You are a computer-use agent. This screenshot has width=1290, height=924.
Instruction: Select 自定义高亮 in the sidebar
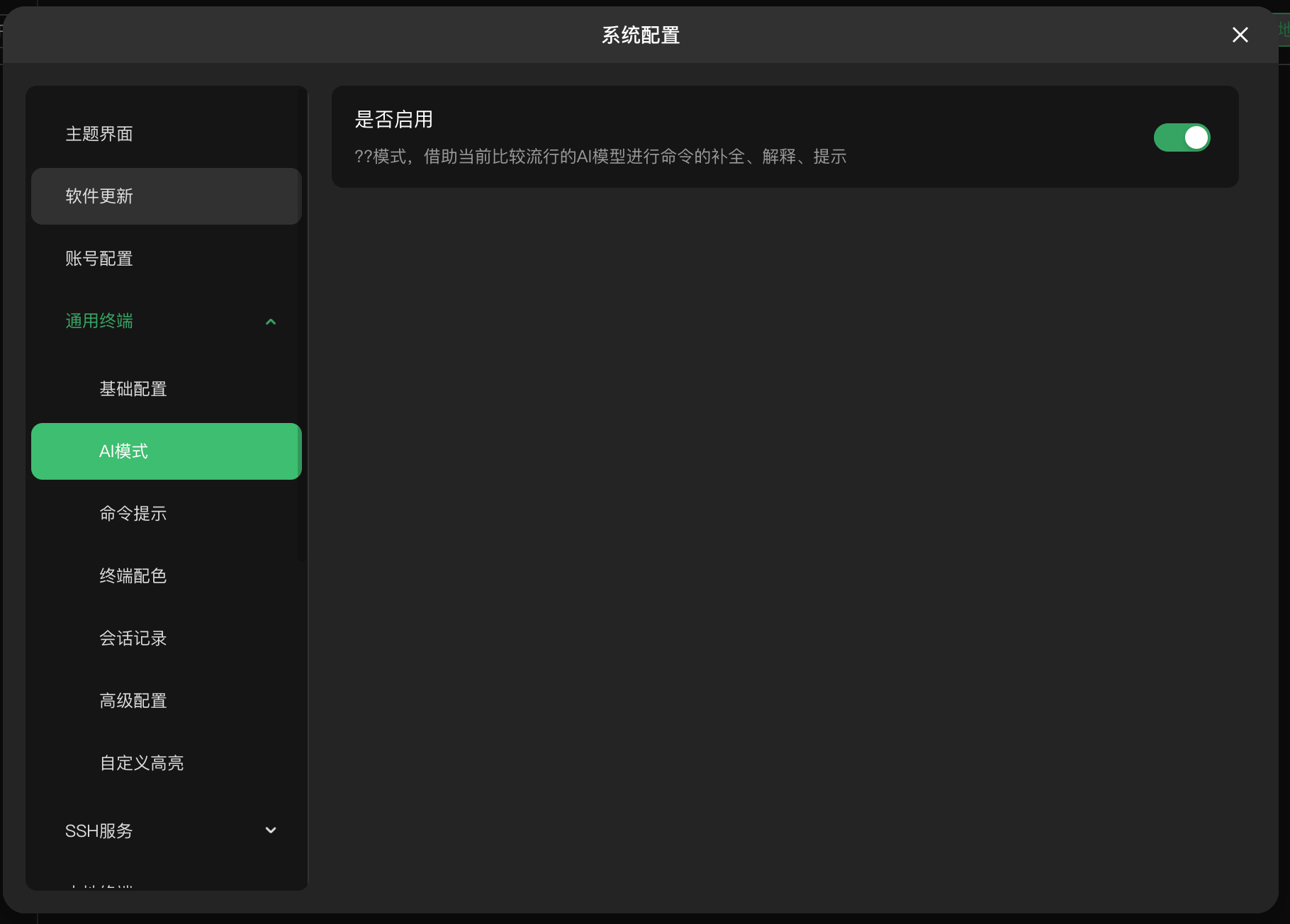tap(141, 762)
